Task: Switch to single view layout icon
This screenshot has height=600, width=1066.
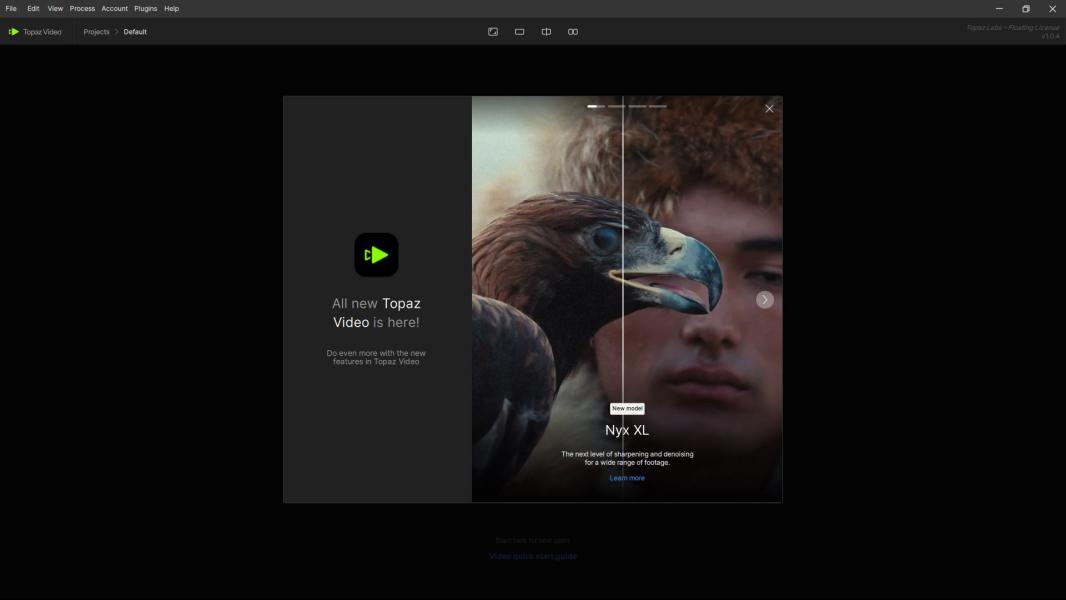Action: 520,32
